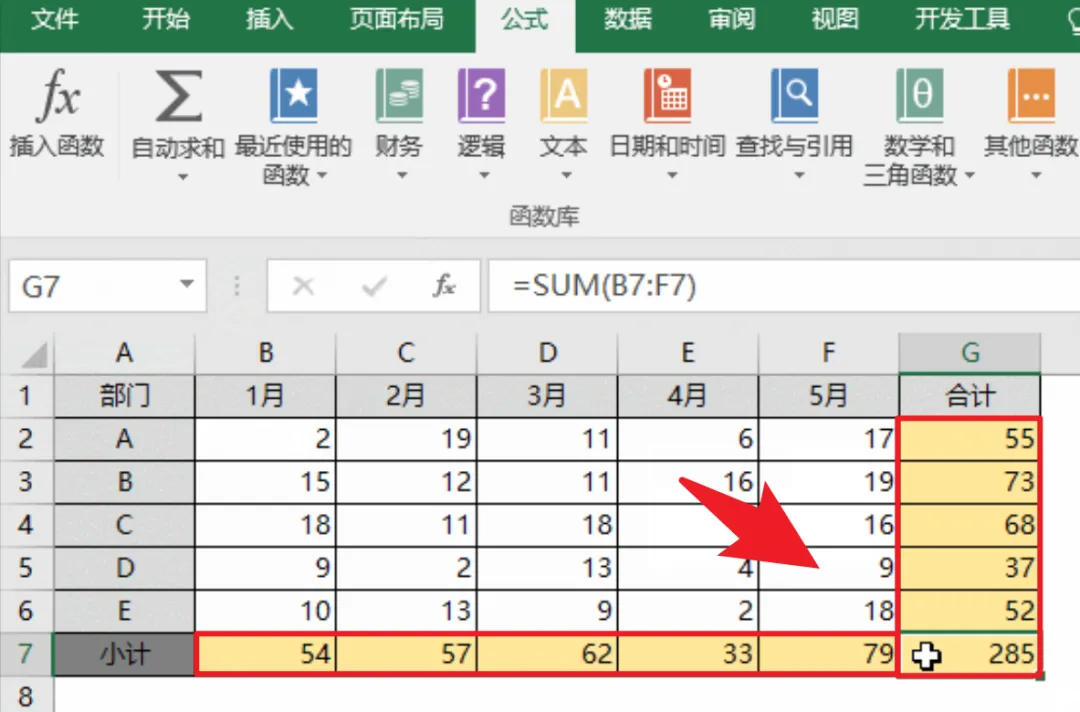Switch to the Data (数据) tab
The height and width of the screenshot is (712, 1080).
627,19
